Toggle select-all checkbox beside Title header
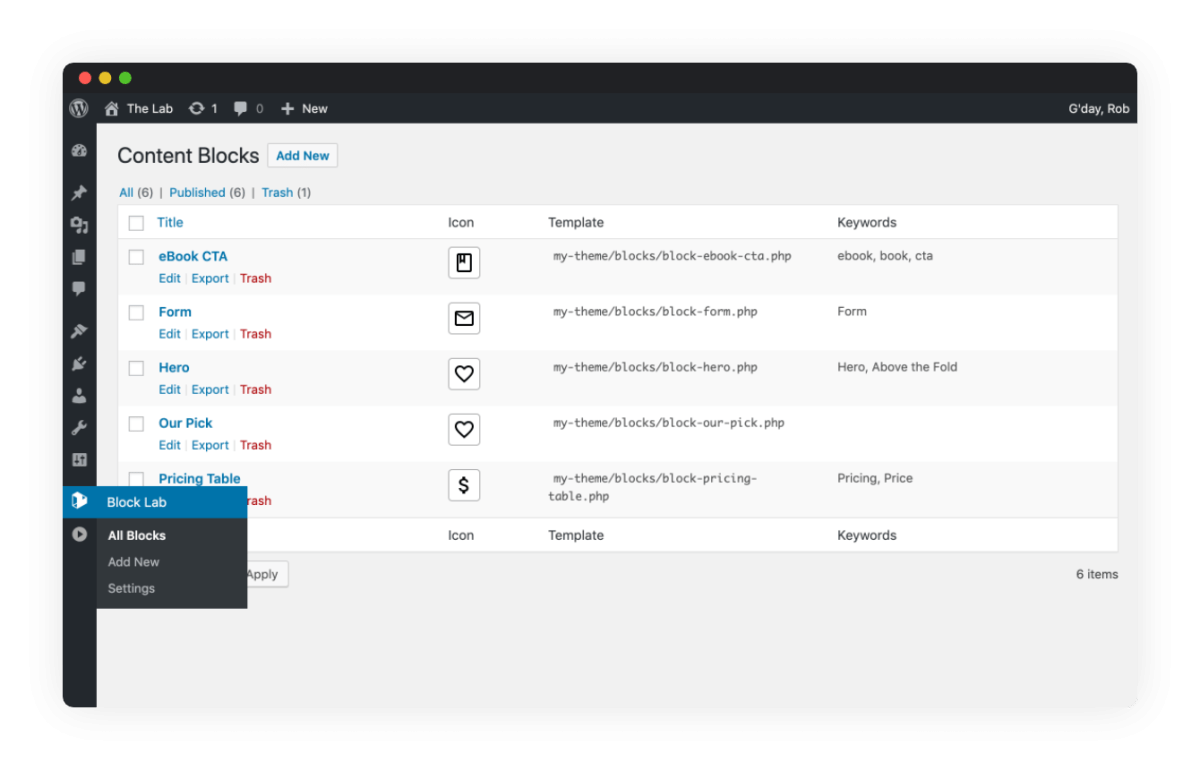Image resolution: width=1200 pixels, height=770 pixels. [136, 223]
